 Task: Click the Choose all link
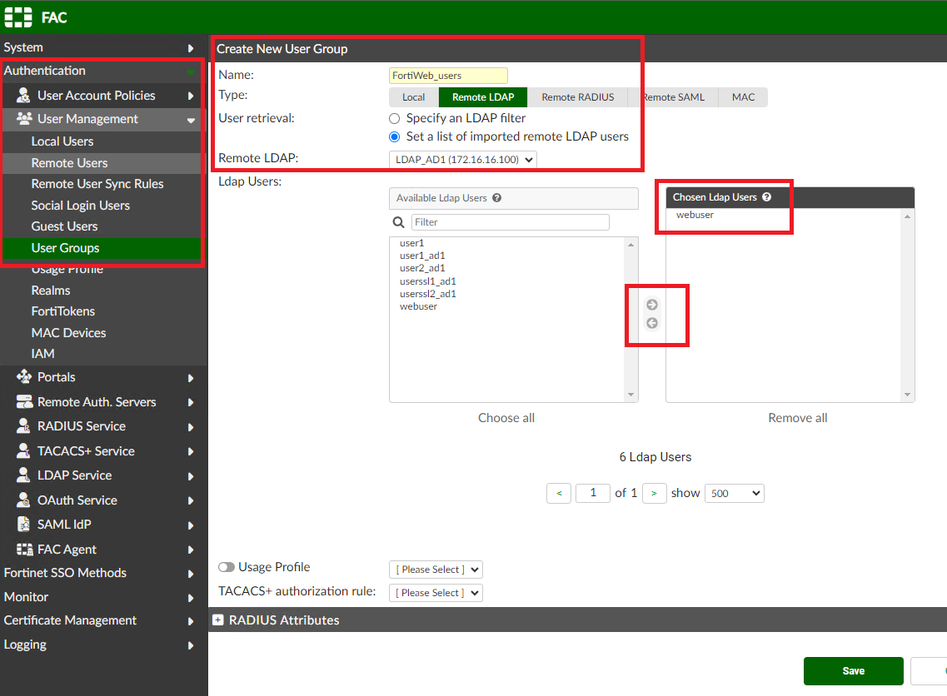pyautogui.click(x=506, y=418)
